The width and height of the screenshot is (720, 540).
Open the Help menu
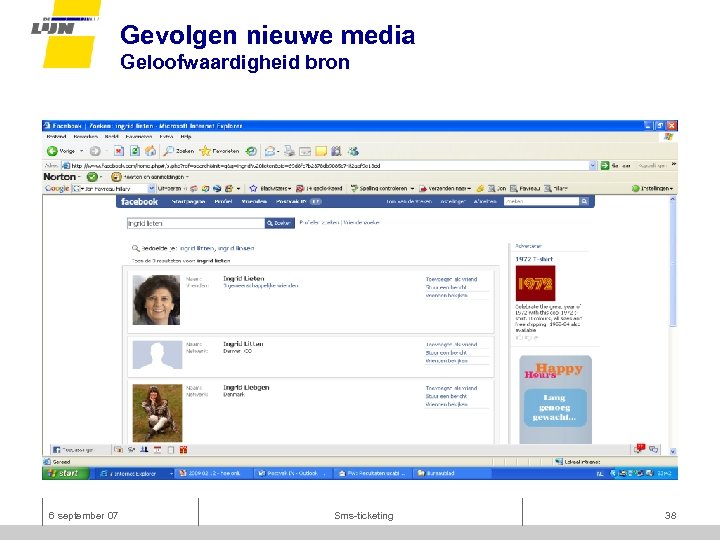coord(186,136)
